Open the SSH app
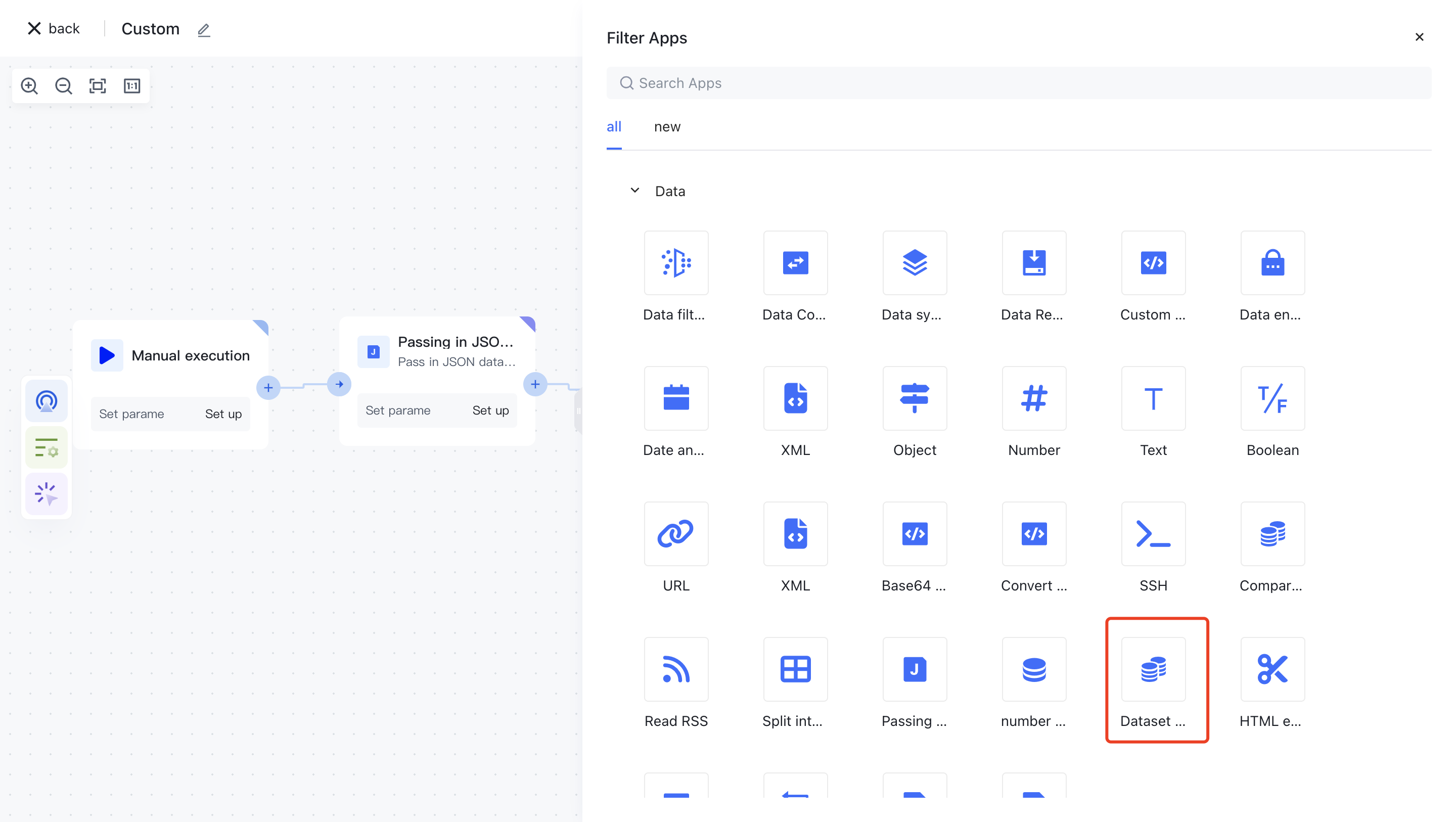1456x822 pixels. [x=1153, y=534]
